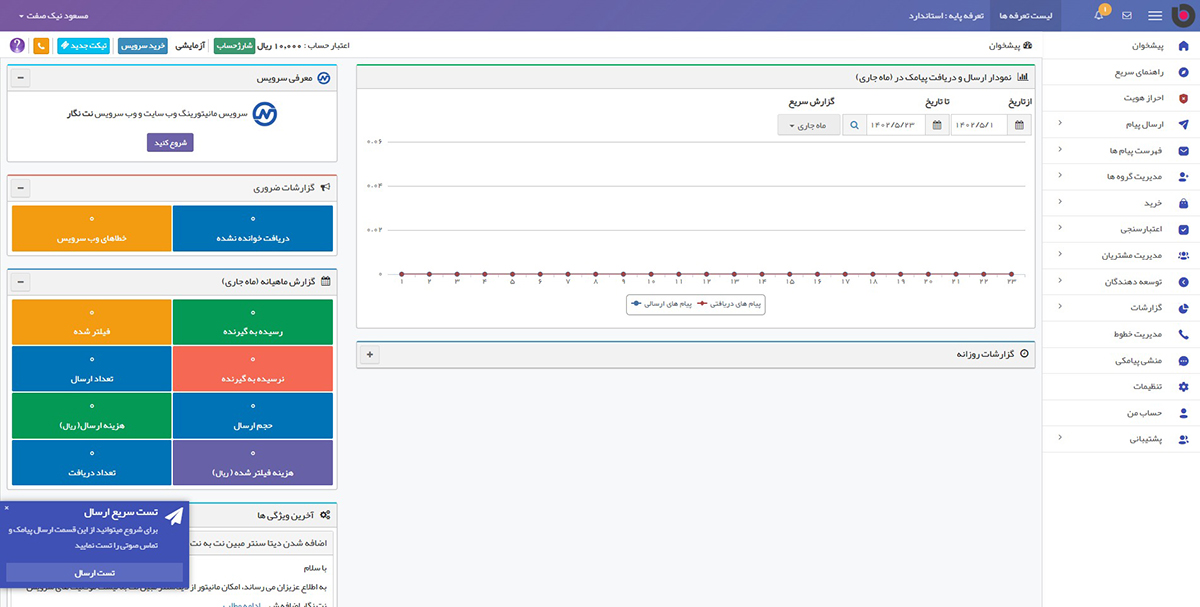Select the تنظیمات menu item
Image resolution: width=1200 pixels, height=607 pixels.
pos(1121,386)
